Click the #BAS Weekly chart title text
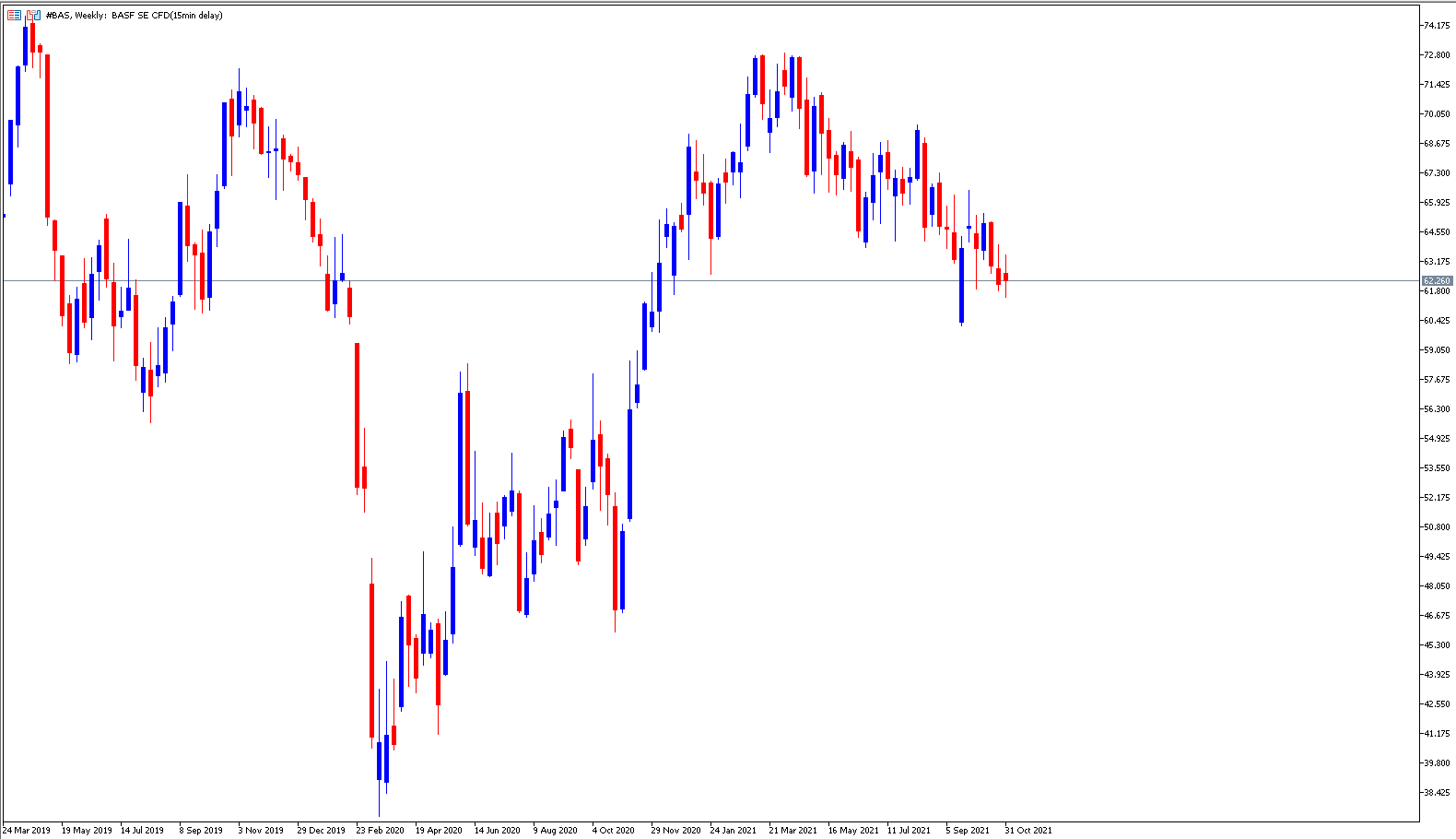Viewport: 1456px width, 839px height. [x=134, y=16]
